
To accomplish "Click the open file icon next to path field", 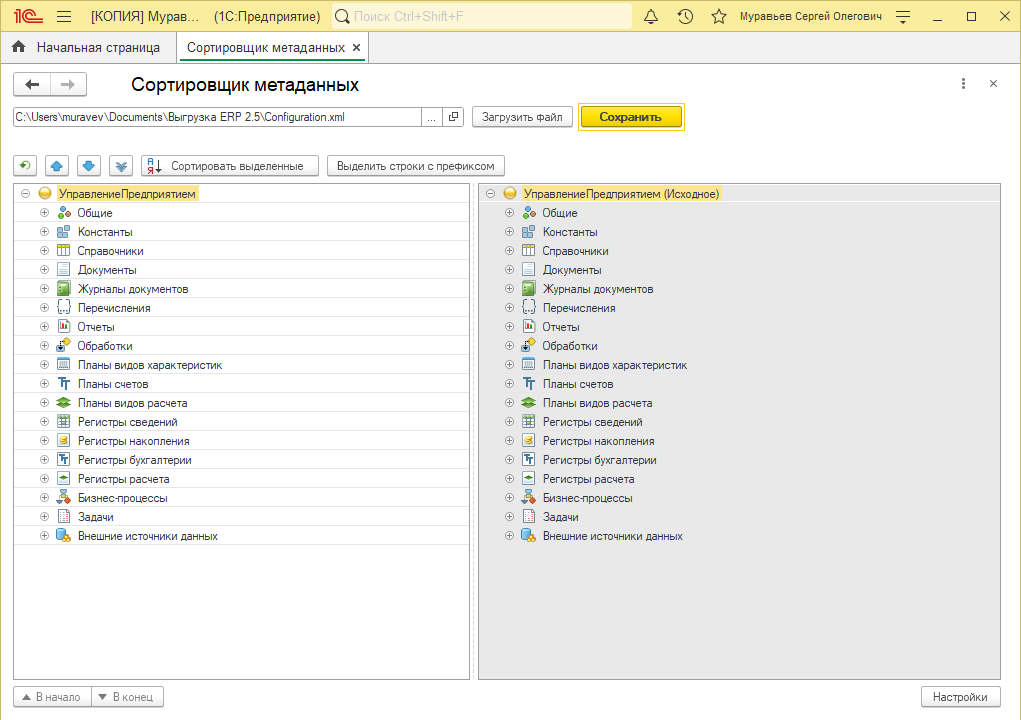I will pos(453,117).
